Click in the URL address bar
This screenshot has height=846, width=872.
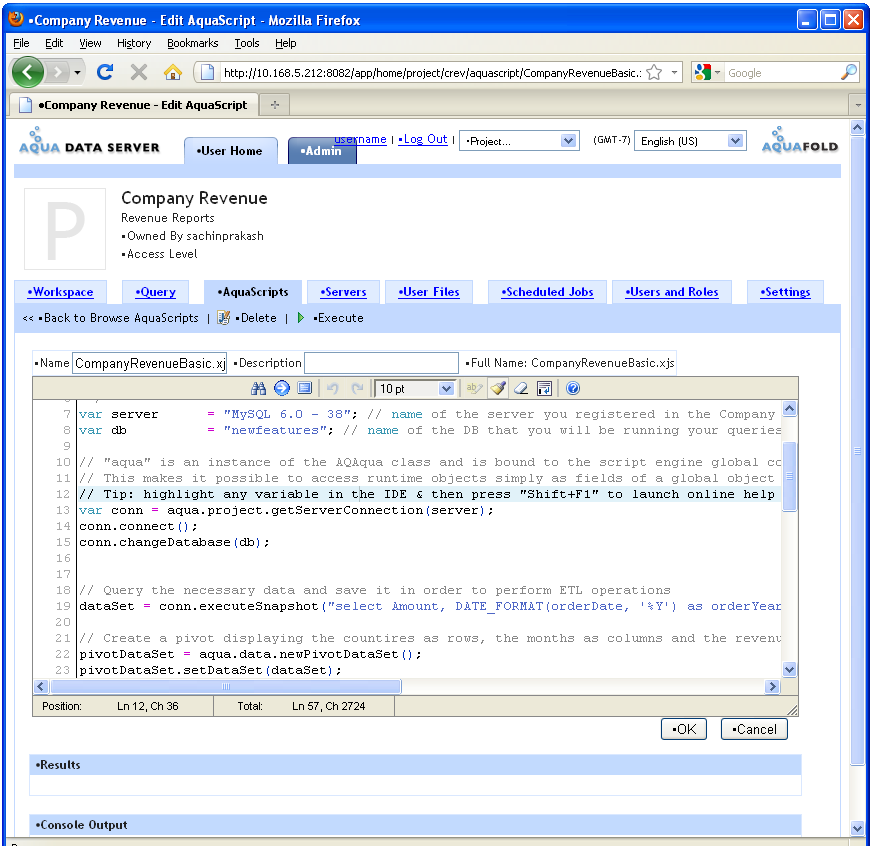[432, 73]
